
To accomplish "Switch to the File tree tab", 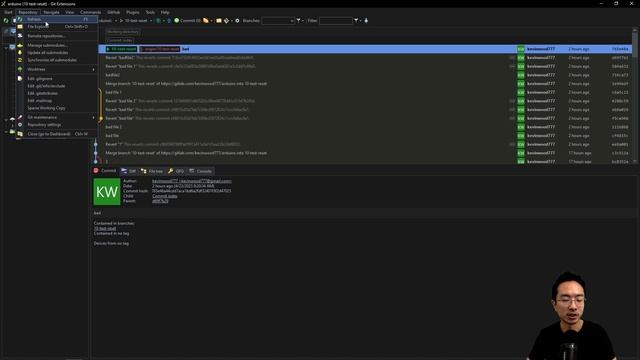I will coord(152,171).
